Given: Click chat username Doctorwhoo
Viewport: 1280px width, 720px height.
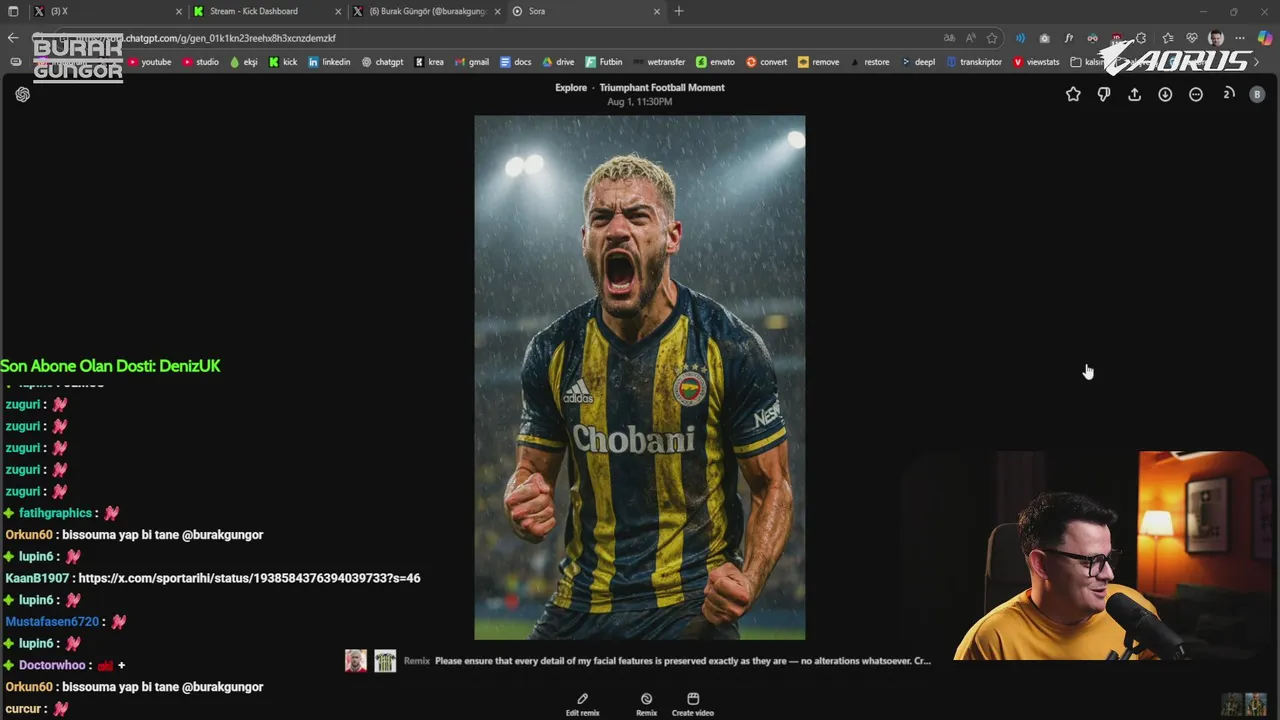Looking at the screenshot, I should (x=52, y=665).
